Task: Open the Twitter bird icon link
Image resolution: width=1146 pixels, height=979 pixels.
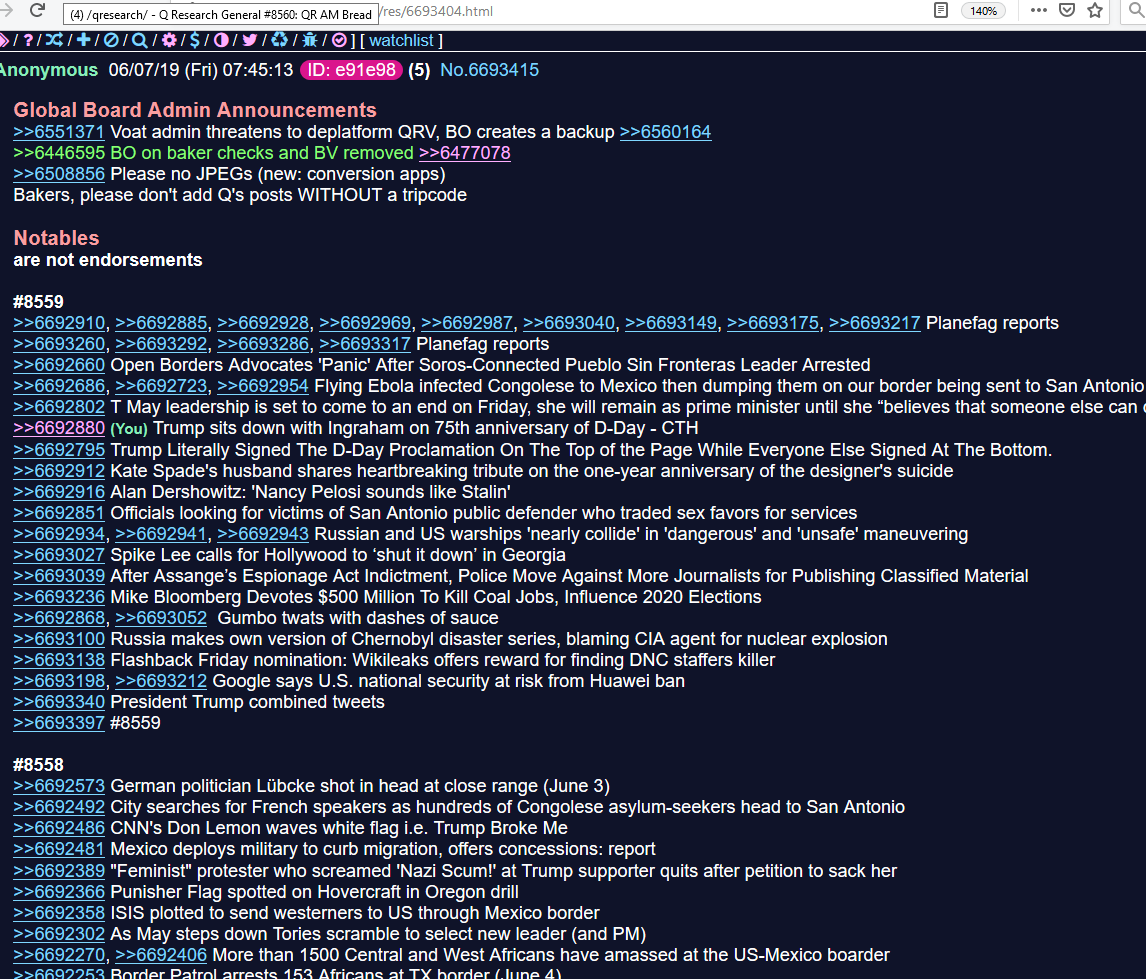Action: [x=250, y=40]
